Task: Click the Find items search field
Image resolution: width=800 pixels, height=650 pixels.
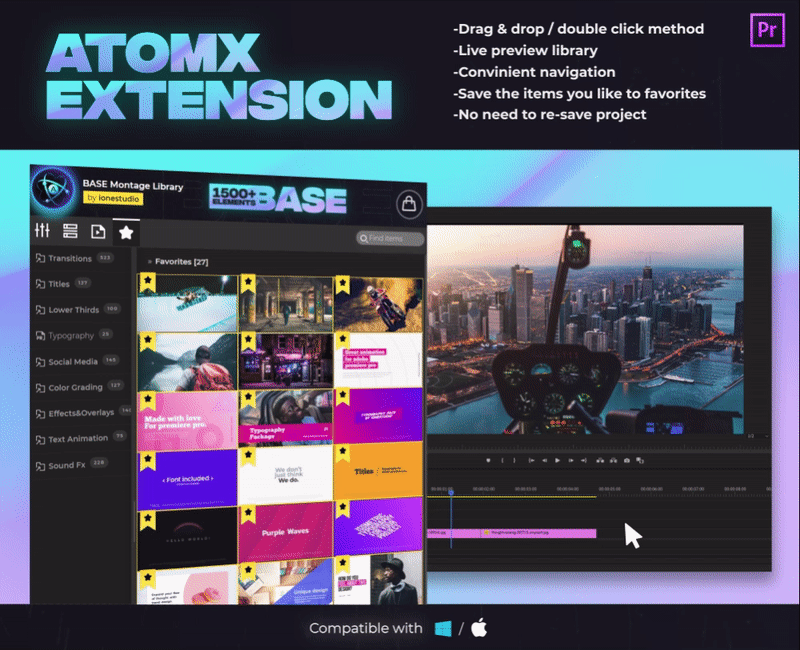Action: click(x=391, y=238)
